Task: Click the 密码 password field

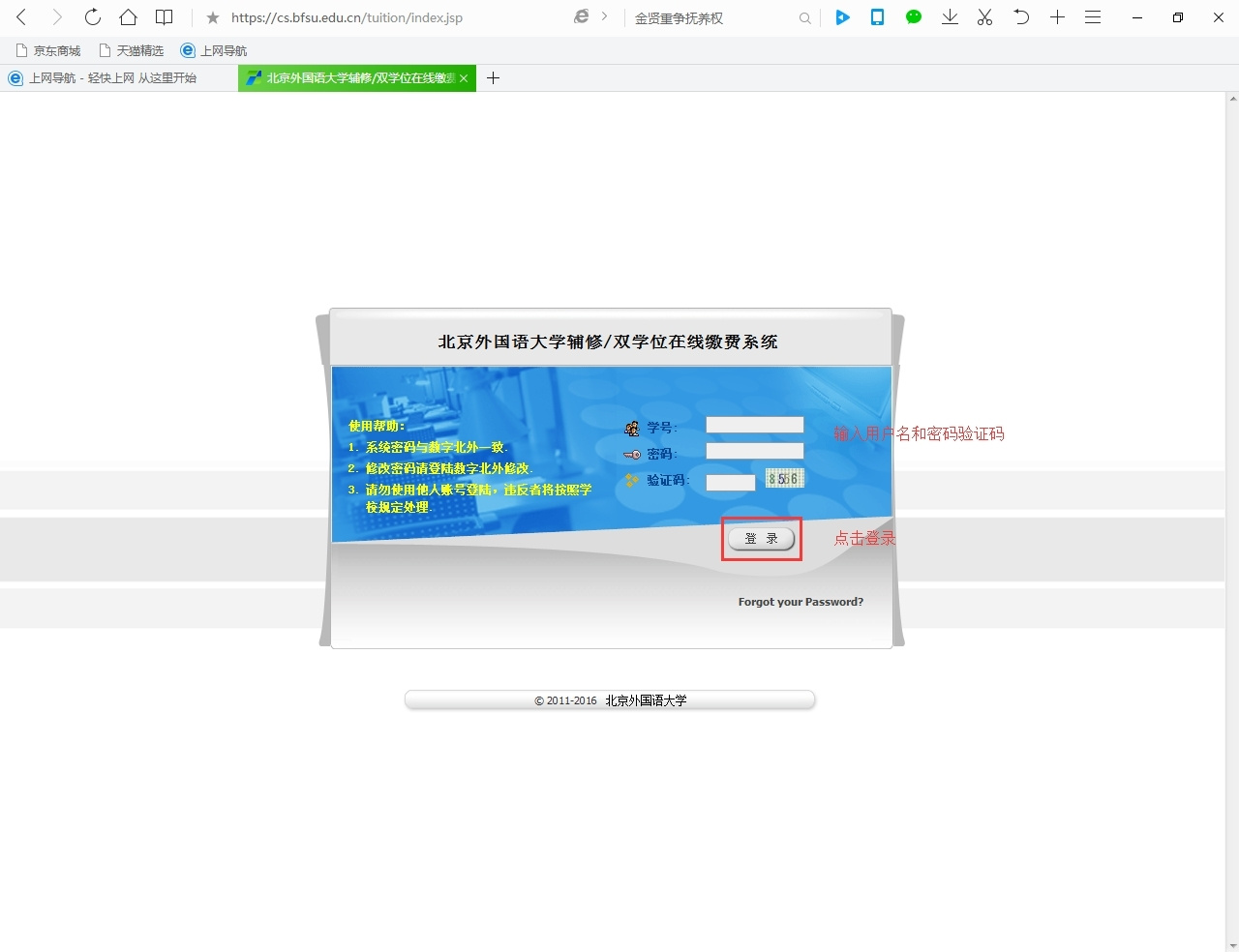Action: pos(754,451)
